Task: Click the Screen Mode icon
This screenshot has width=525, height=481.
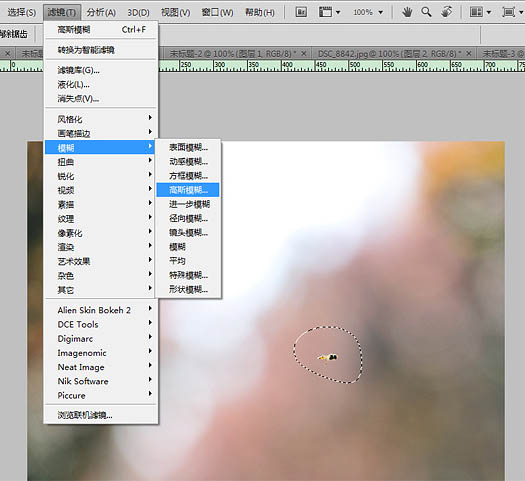Action: (512, 12)
